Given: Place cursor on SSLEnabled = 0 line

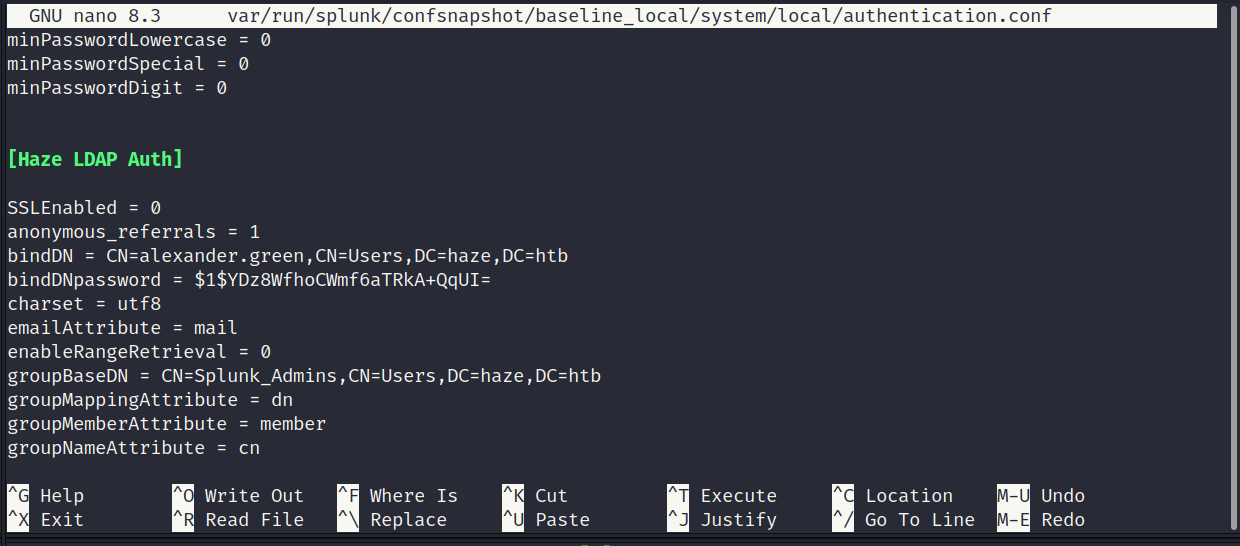Looking at the screenshot, I should click(84, 208).
